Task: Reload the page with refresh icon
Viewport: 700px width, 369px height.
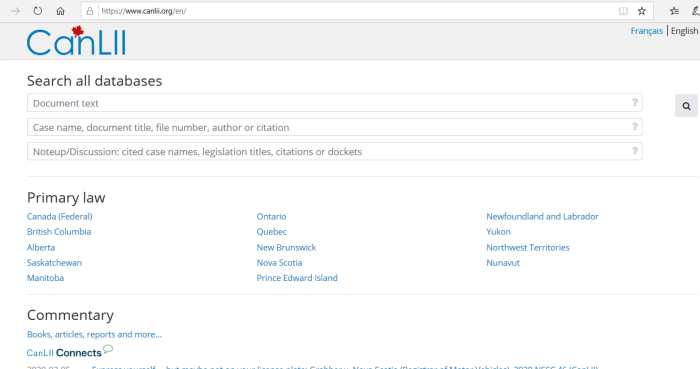Action: tap(38, 11)
